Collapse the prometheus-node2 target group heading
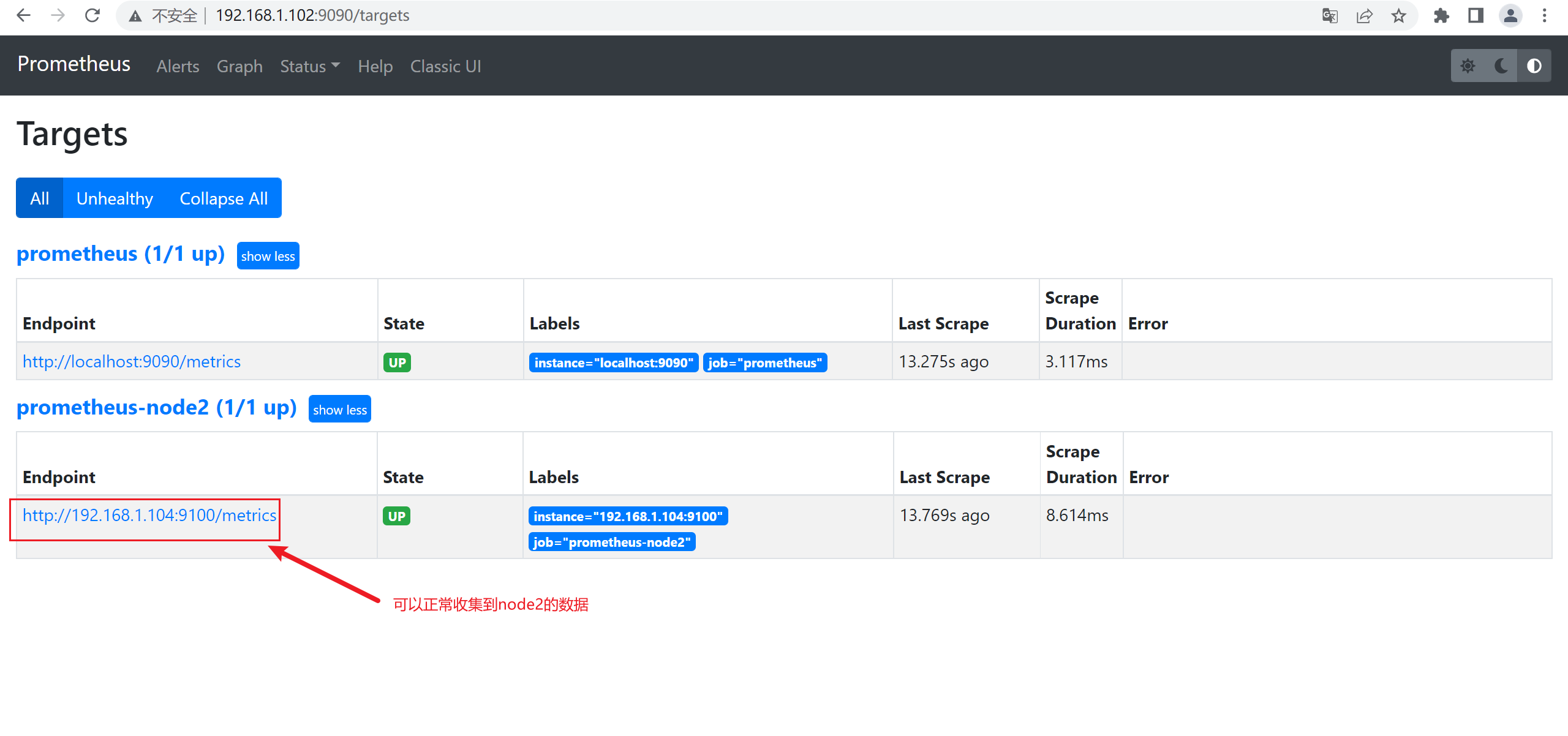 tap(157, 407)
